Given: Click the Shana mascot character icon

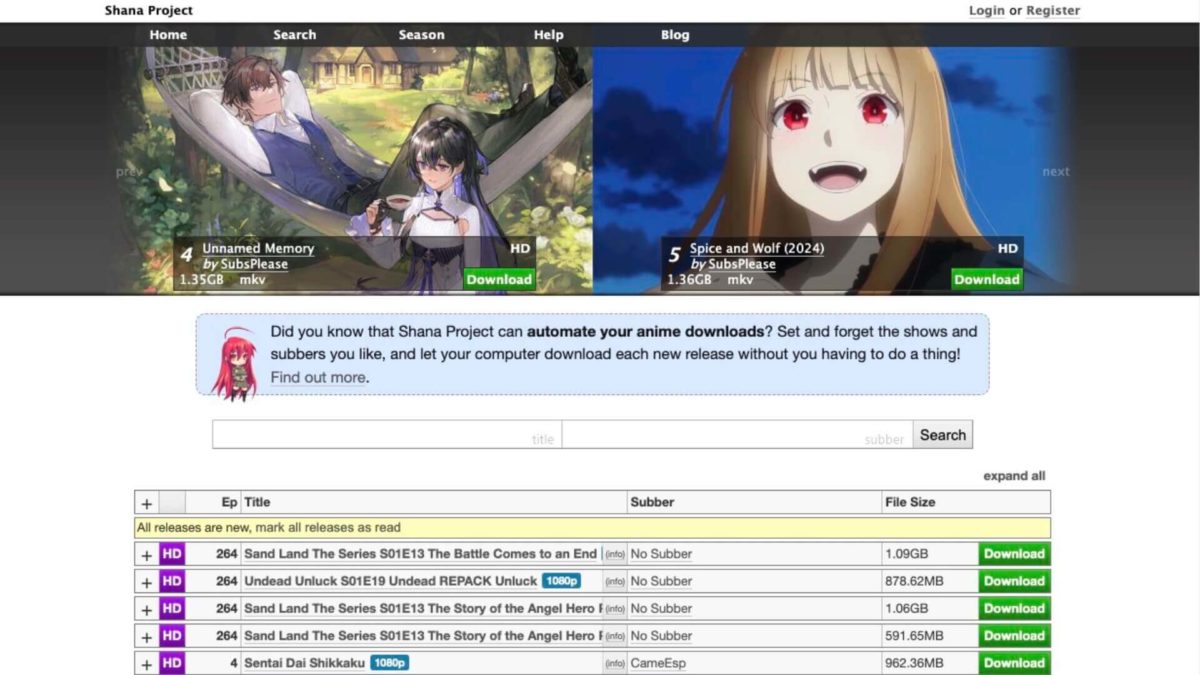Looking at the screenshot, I should click(x=234, y=363).
